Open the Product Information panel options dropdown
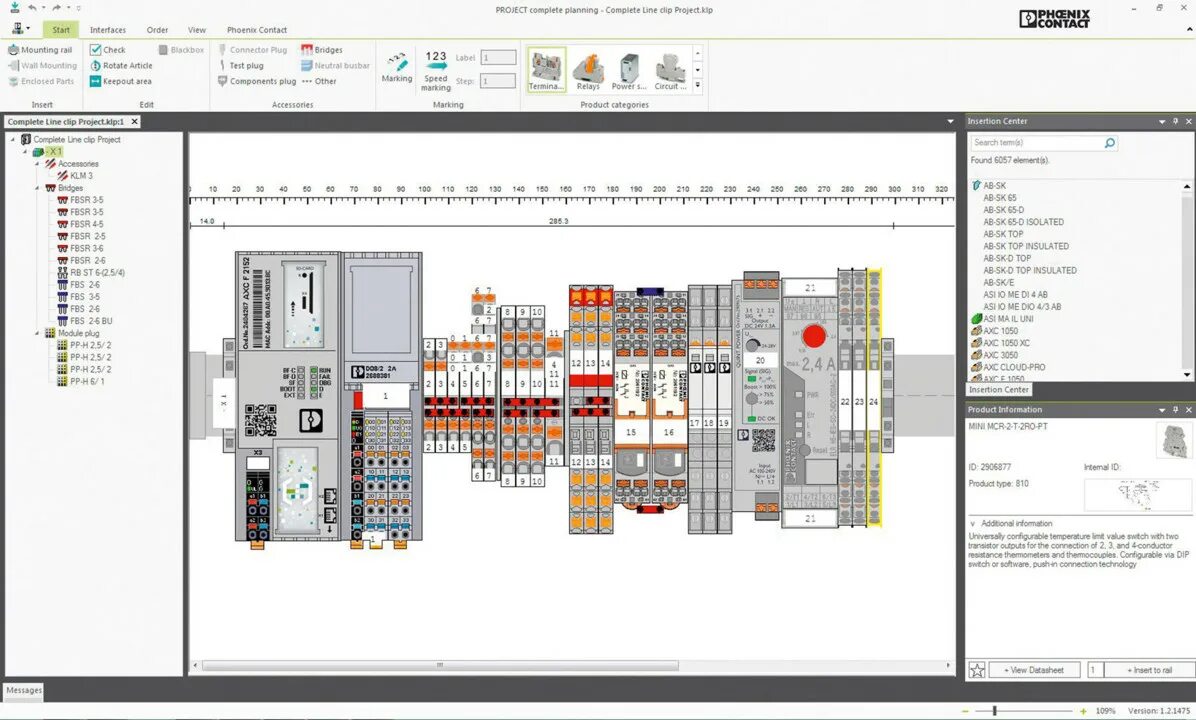The height and width of the screenshot is (720, 1196). [1162, 410]
